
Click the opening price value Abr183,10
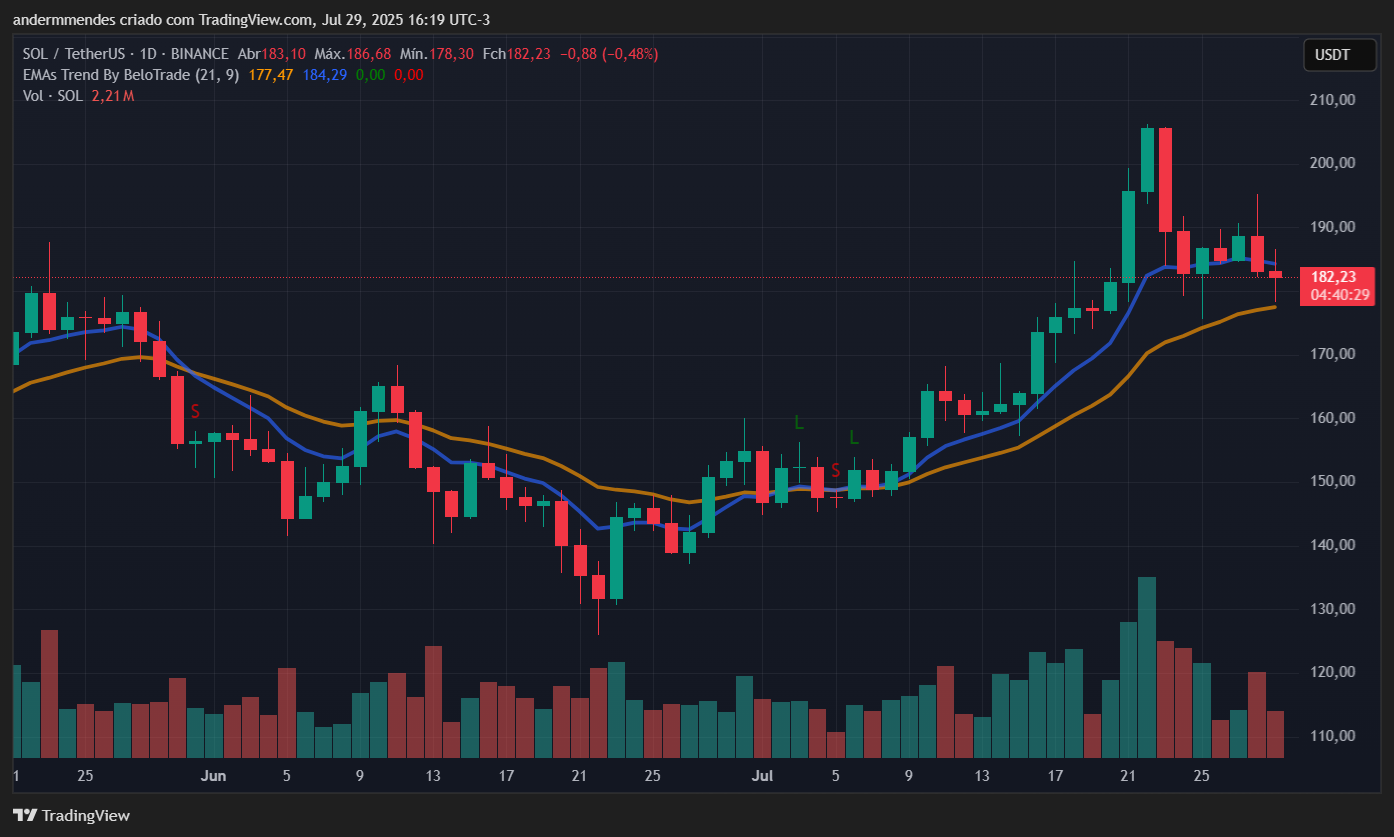[x=273, y=54]
